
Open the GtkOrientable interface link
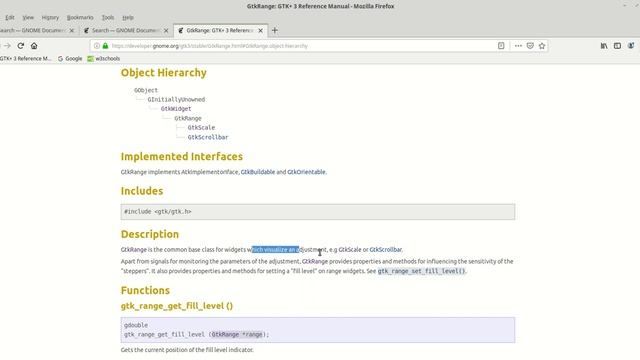point(306,172)
